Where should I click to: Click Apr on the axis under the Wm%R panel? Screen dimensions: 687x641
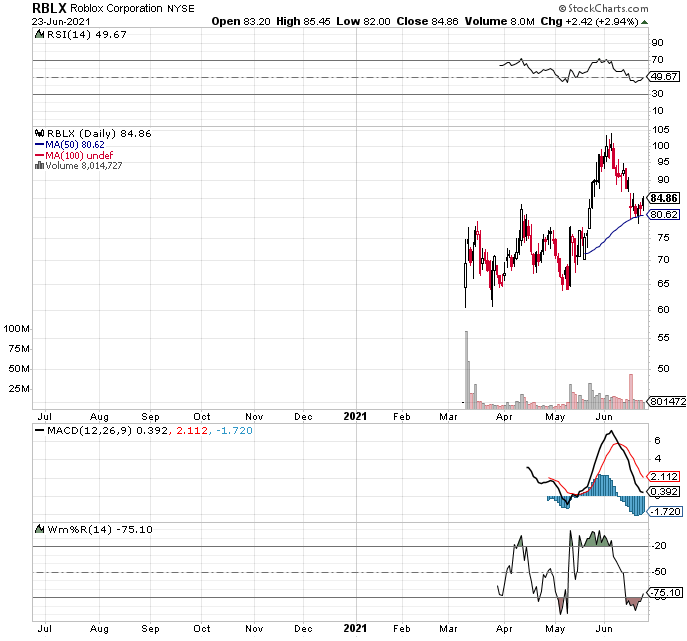point(504,628)
